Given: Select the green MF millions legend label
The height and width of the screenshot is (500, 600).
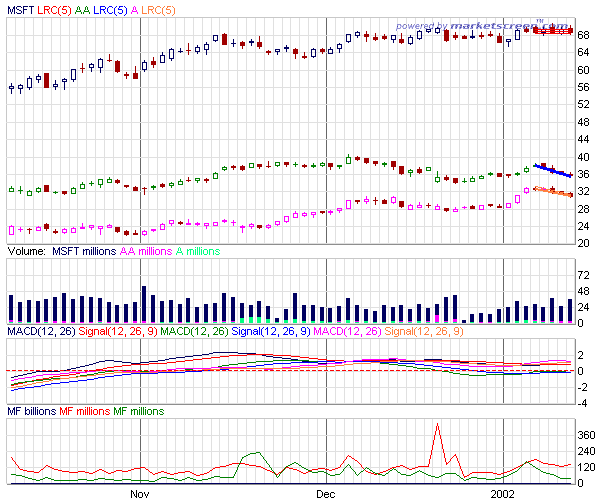Looking at the screenshot, I should (139, 412).
